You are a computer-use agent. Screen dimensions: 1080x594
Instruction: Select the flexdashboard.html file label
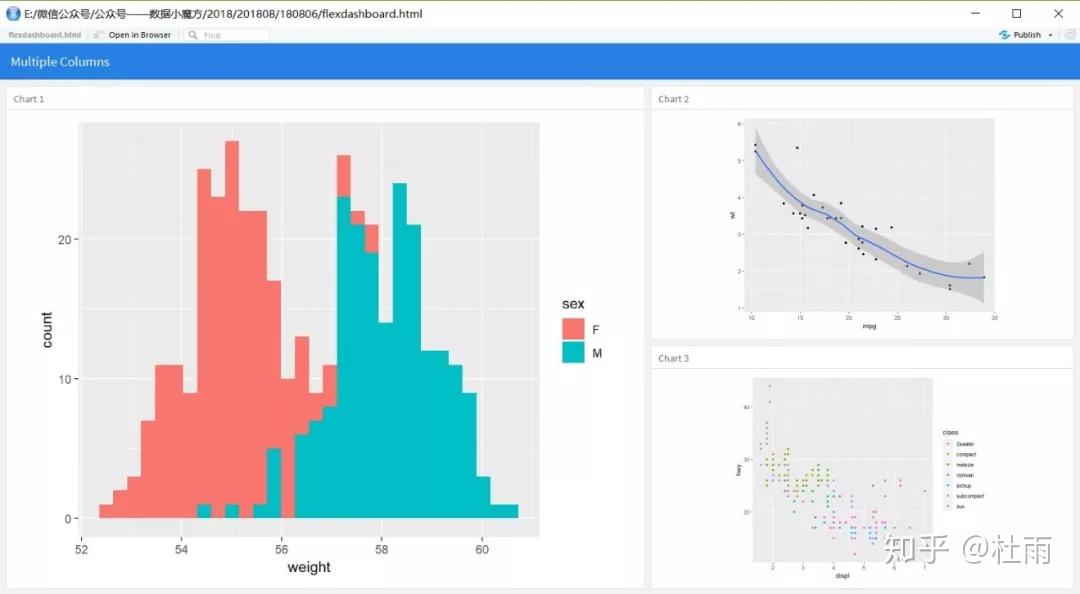(x=45, y=35)
